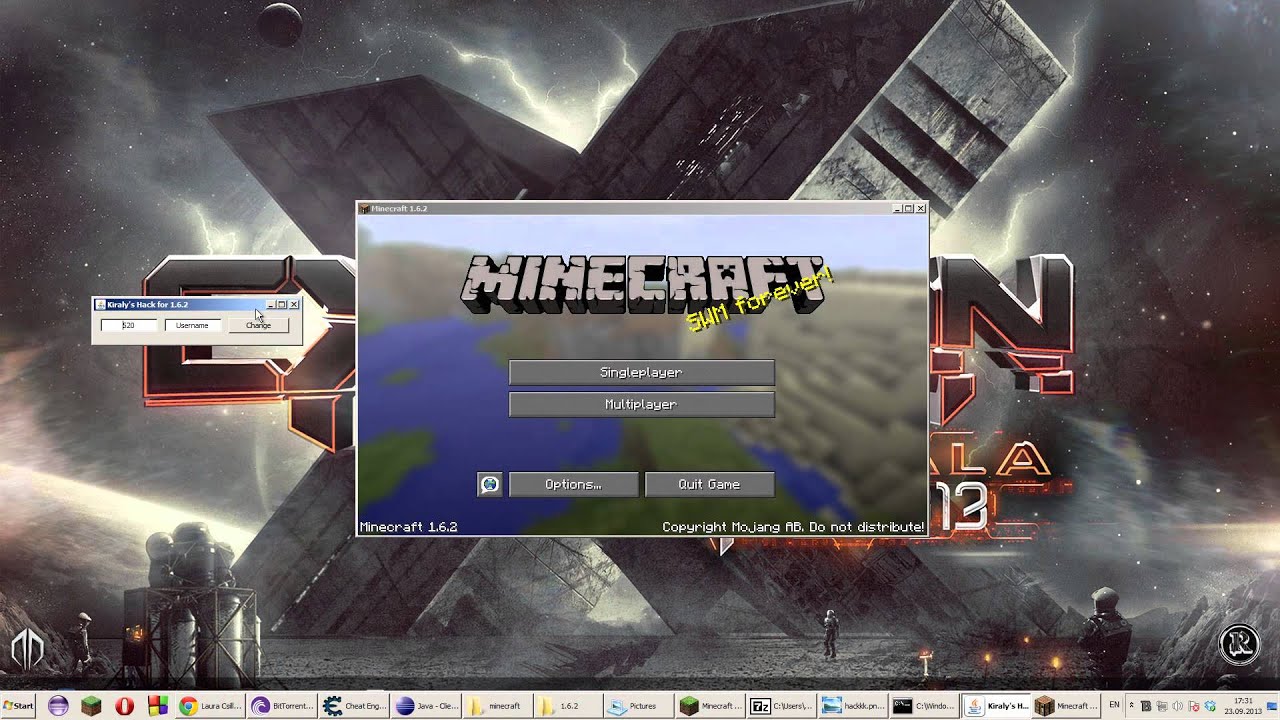This screenshot has height=720, width=1280.
Task: Focus the Username field in Kiraly's Hack
Action: [x=192, y=325]
